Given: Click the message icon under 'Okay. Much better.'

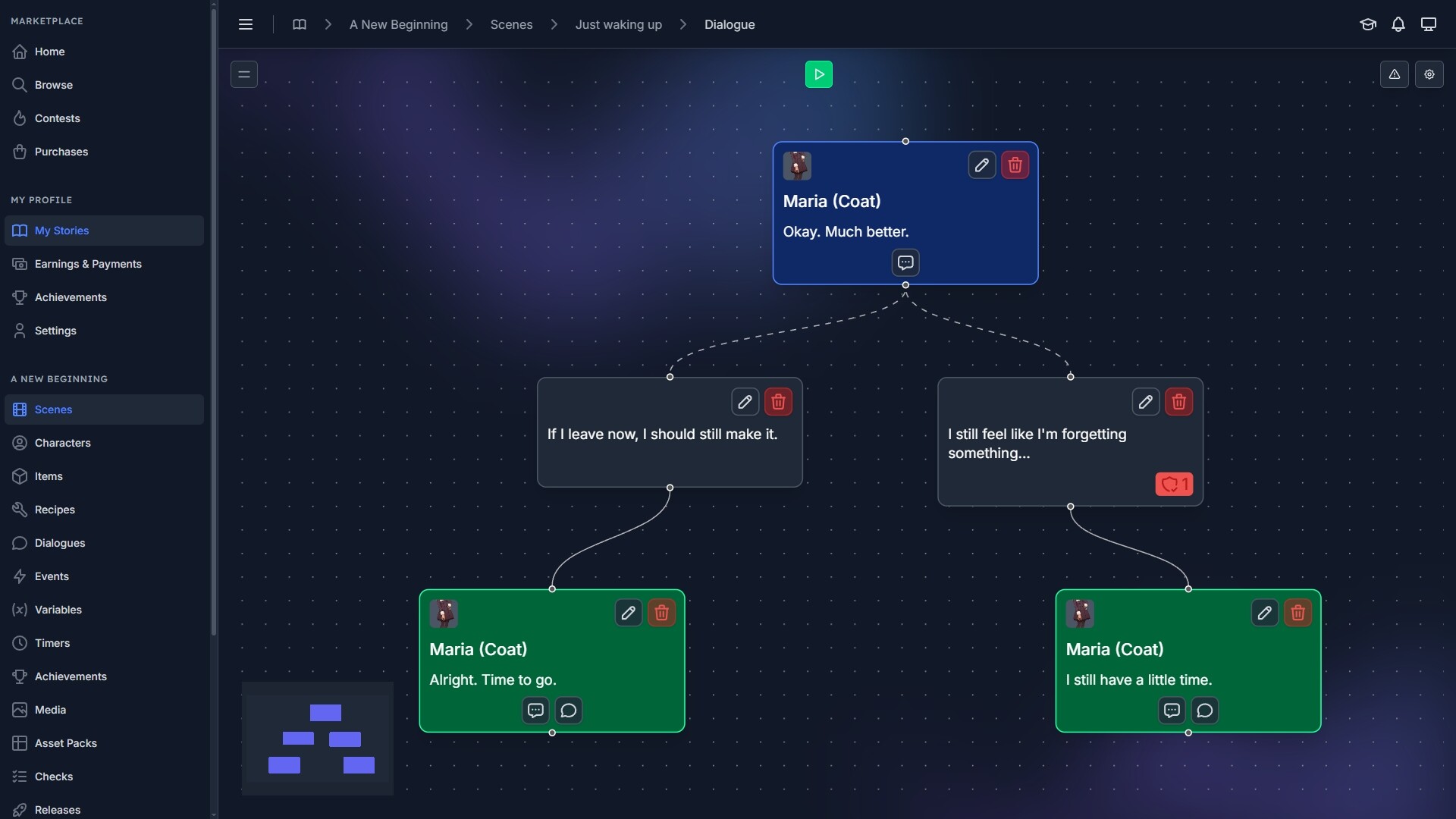Looking at the screenshot, I should coord(905,262).
